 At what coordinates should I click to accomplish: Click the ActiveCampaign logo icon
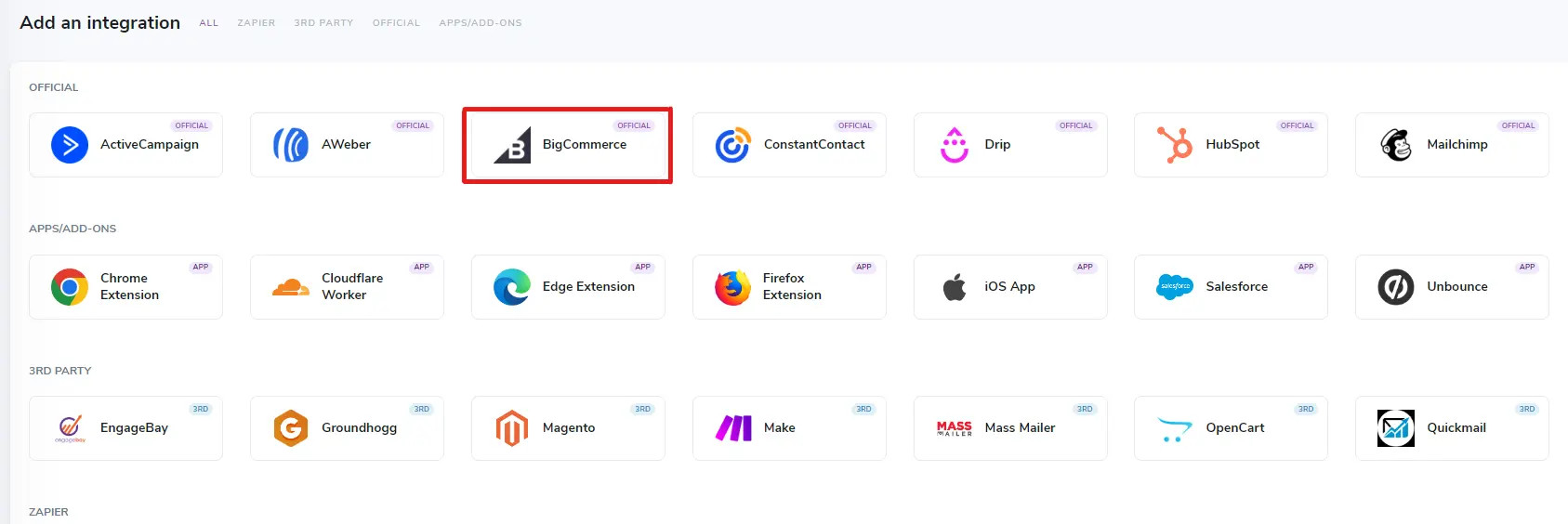click(70, 145)
